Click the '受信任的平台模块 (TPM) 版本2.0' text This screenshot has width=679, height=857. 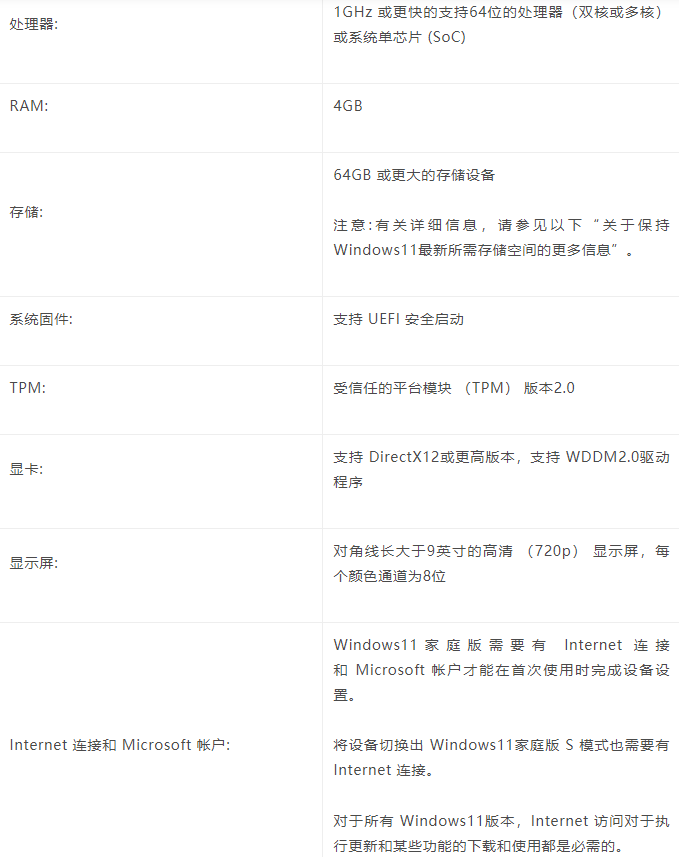(454, 388)
